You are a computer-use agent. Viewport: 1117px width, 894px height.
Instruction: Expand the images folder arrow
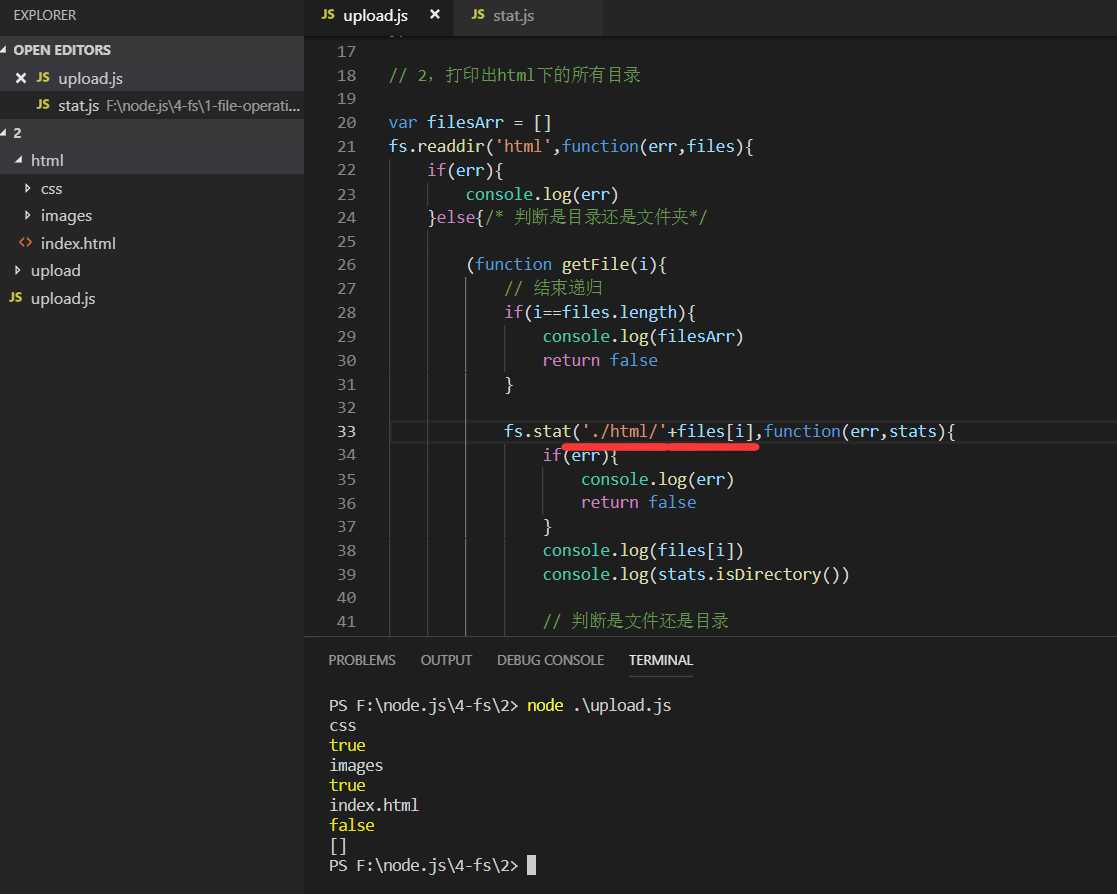click(x=28, y=215)
